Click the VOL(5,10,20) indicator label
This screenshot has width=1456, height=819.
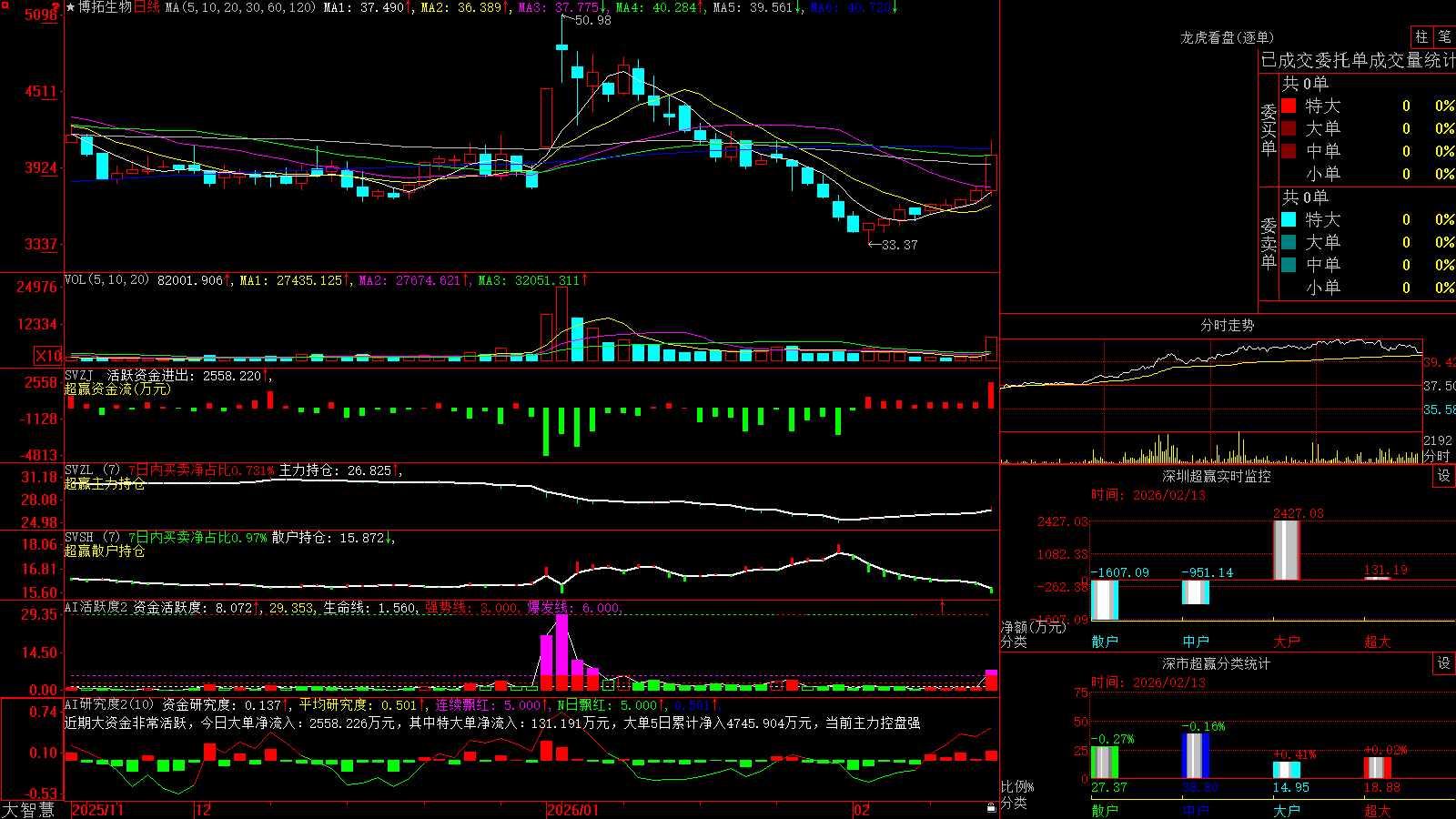tap(106, 280)
